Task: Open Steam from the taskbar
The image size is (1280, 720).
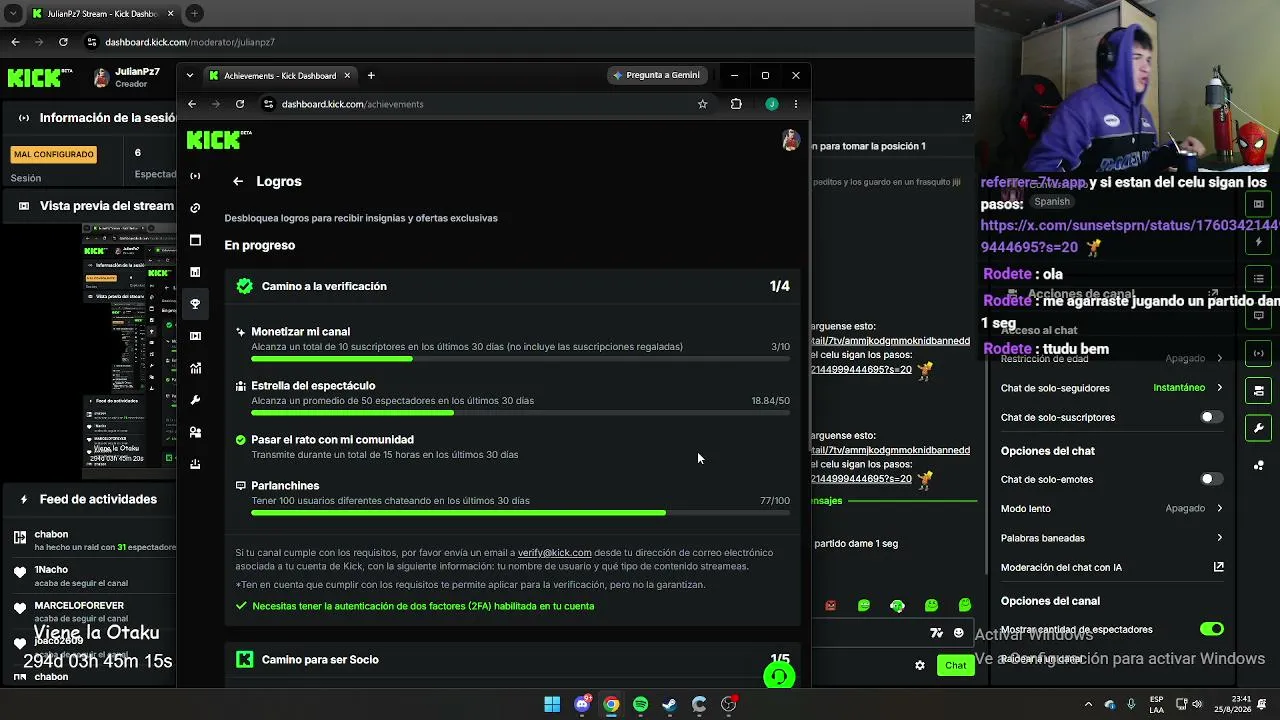Action: coord(669,704)
